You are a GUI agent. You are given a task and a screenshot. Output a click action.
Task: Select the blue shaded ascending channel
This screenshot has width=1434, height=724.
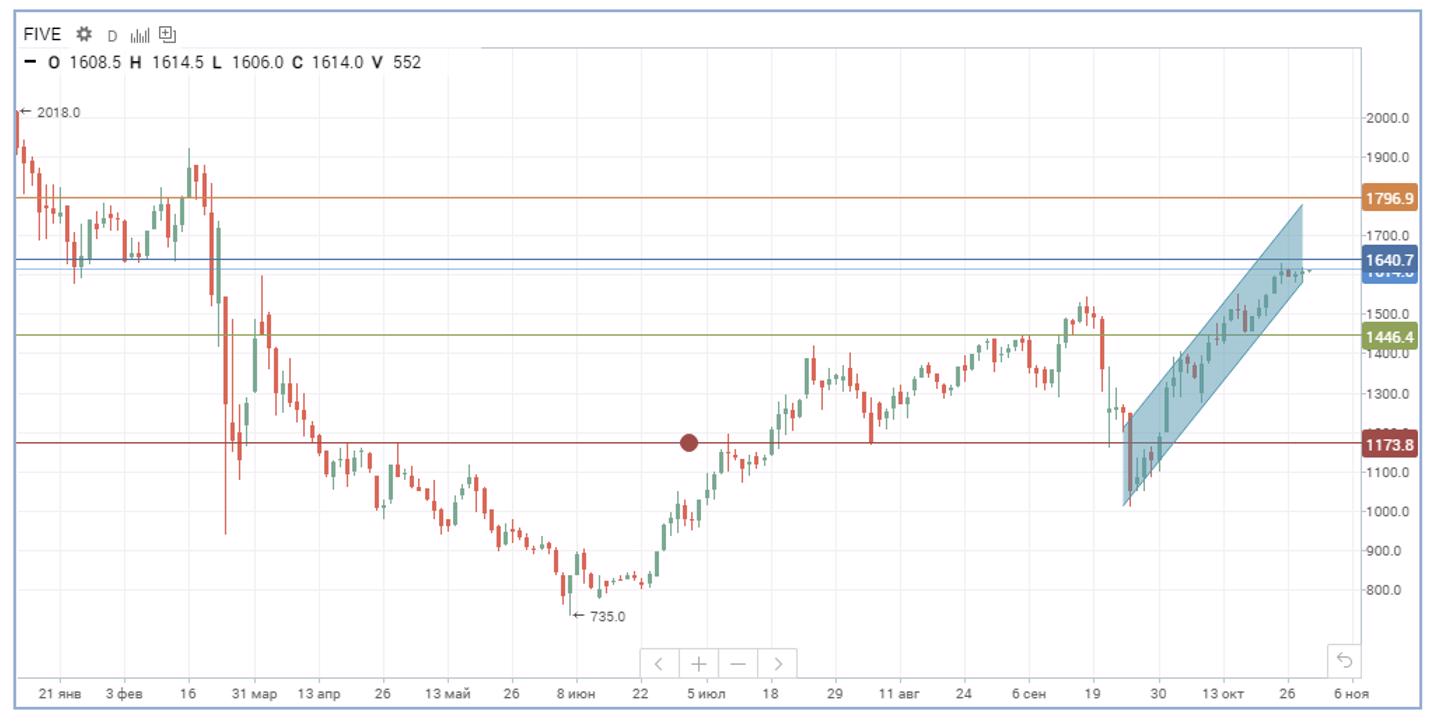coord(1230,350)
